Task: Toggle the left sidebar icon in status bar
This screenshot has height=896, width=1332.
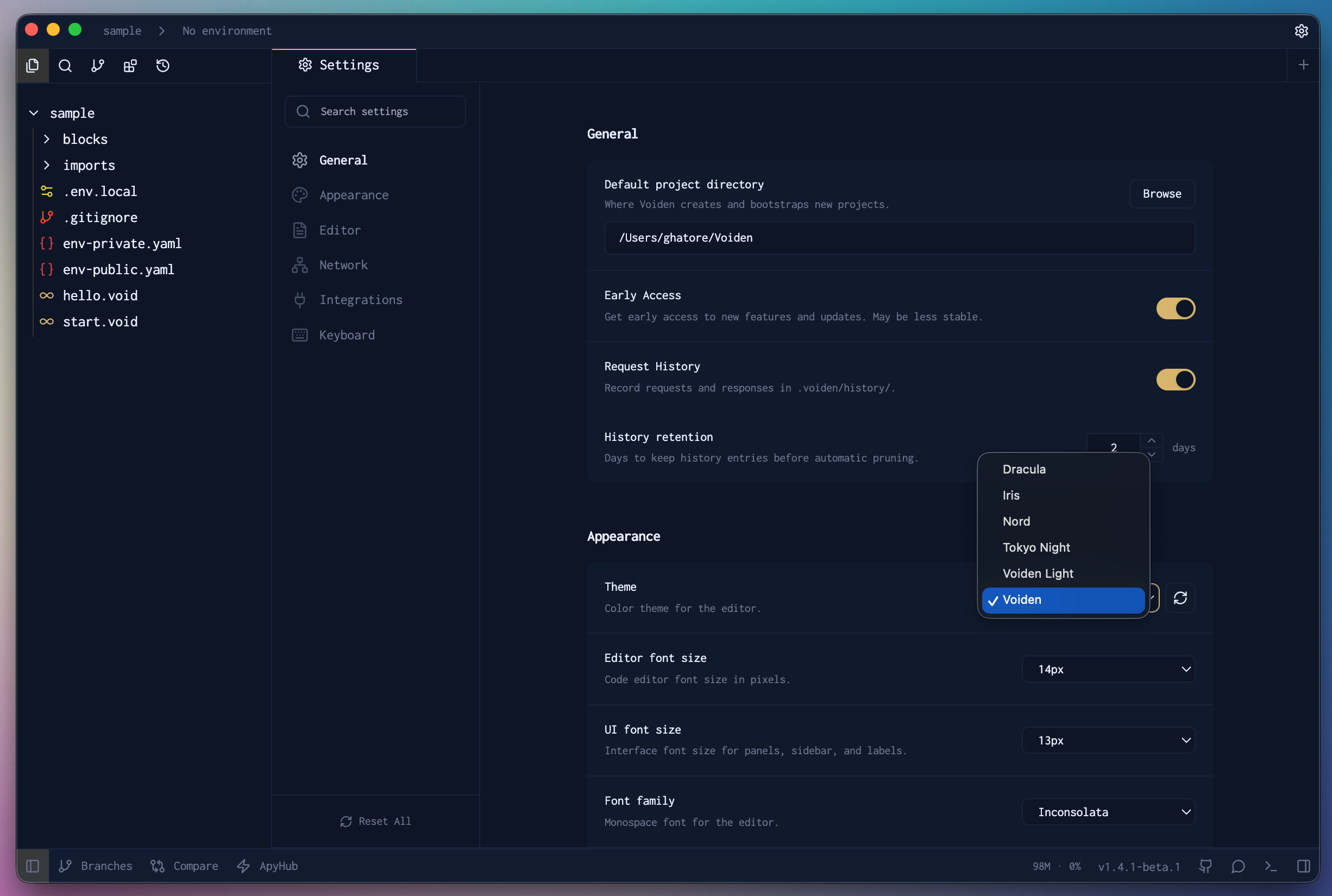Action: pyautogui.click(x=33, y=866)
